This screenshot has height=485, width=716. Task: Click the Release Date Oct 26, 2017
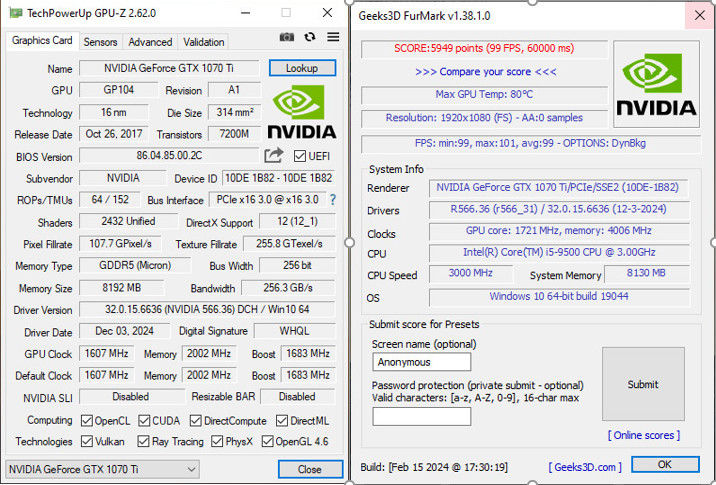[x=114, y=134]
